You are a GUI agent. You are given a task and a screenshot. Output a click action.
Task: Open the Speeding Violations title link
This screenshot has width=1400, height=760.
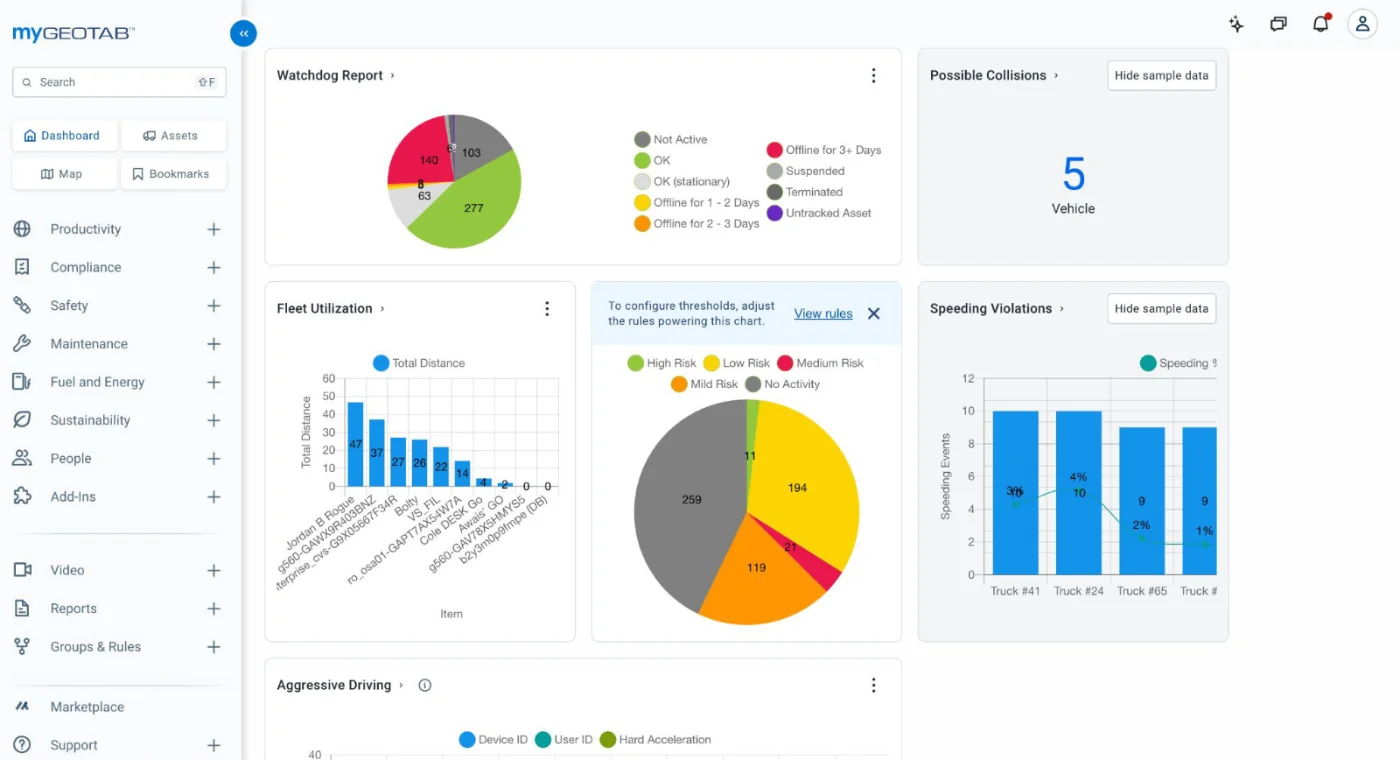[991, 309]
